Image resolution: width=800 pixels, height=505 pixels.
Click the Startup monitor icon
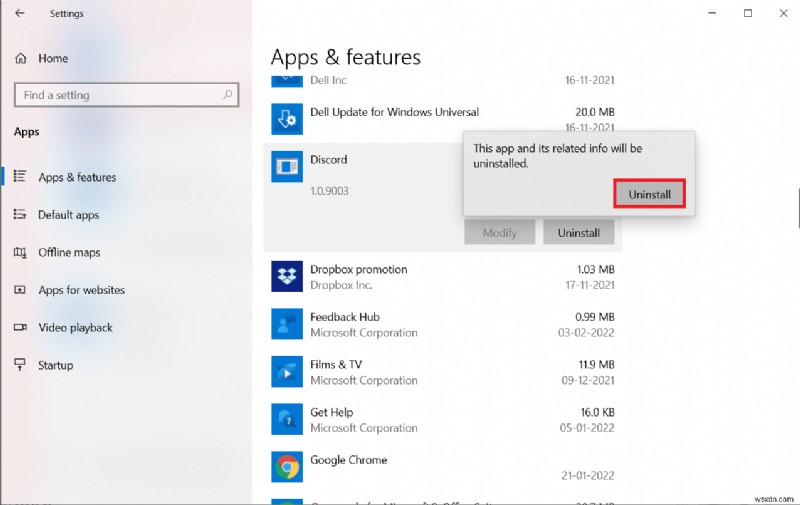coord(20,365)
